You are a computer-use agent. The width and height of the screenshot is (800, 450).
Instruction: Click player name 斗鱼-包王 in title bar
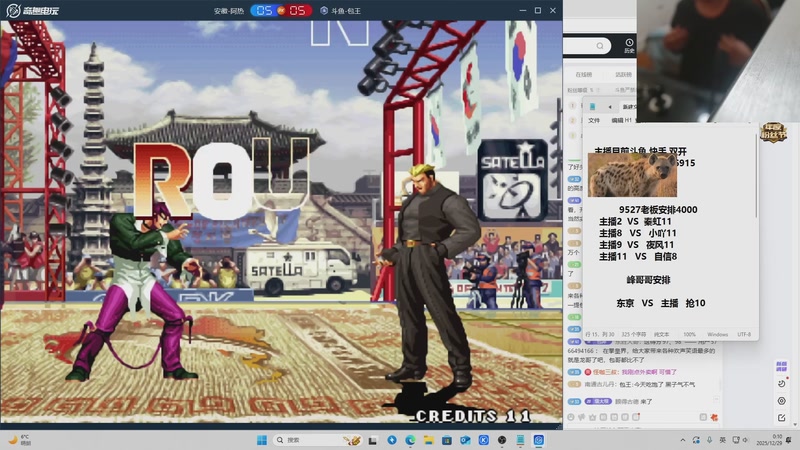[x=346, y=11]
